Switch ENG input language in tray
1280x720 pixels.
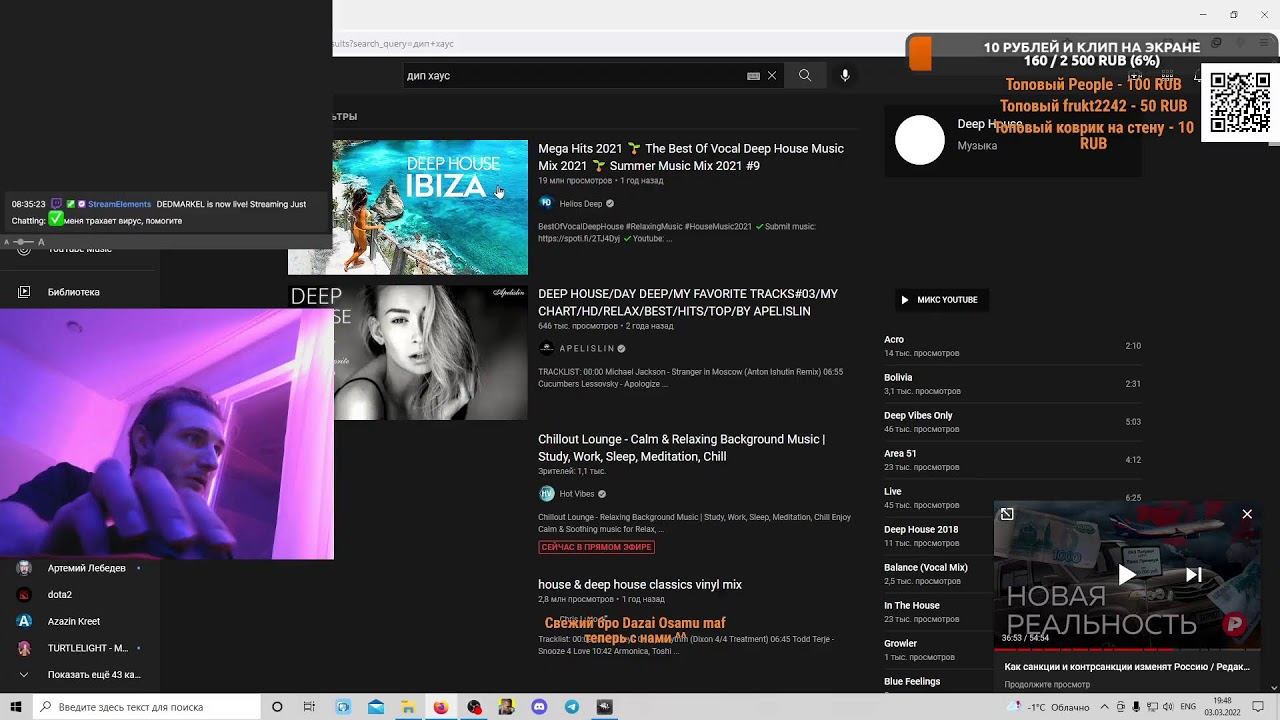point(1188,707)
